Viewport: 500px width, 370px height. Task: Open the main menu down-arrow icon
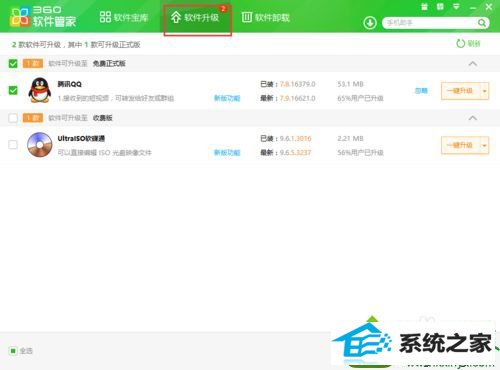pyautogui.click(x=456, y=7)
